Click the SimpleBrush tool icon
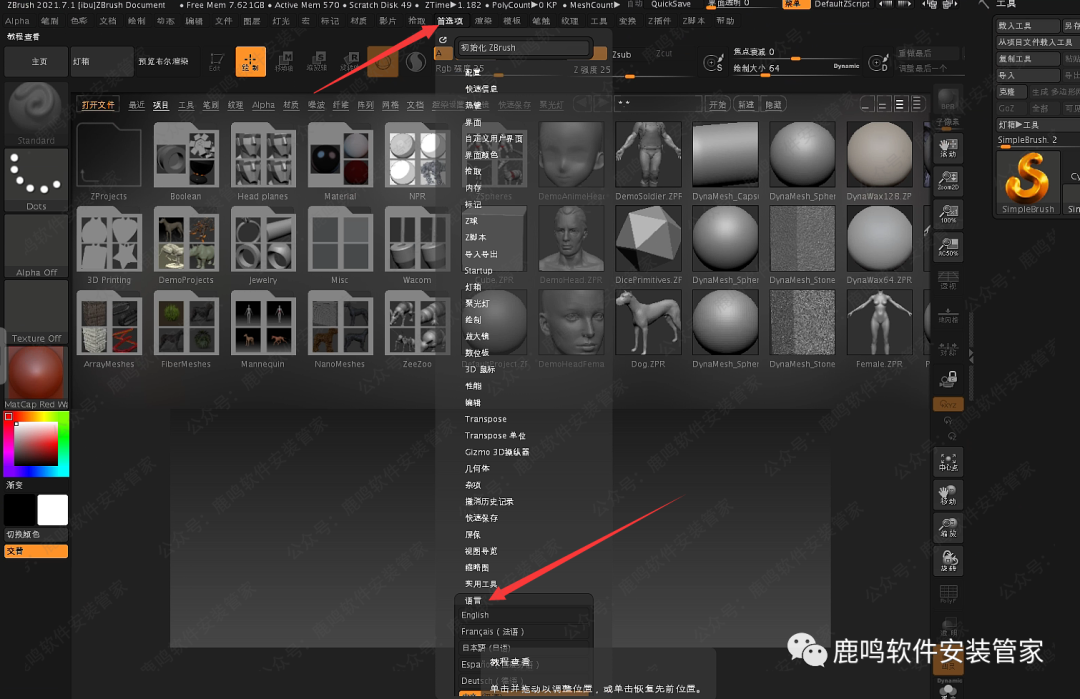 coord(1027,182)
